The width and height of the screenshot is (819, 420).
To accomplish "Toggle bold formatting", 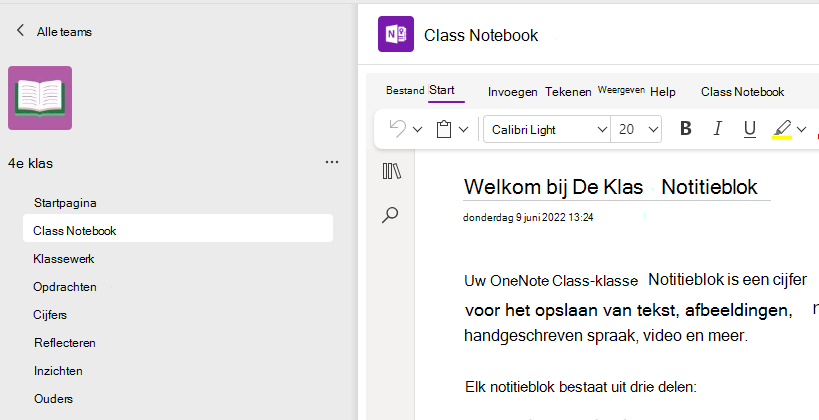I will (x=686, y=129).
